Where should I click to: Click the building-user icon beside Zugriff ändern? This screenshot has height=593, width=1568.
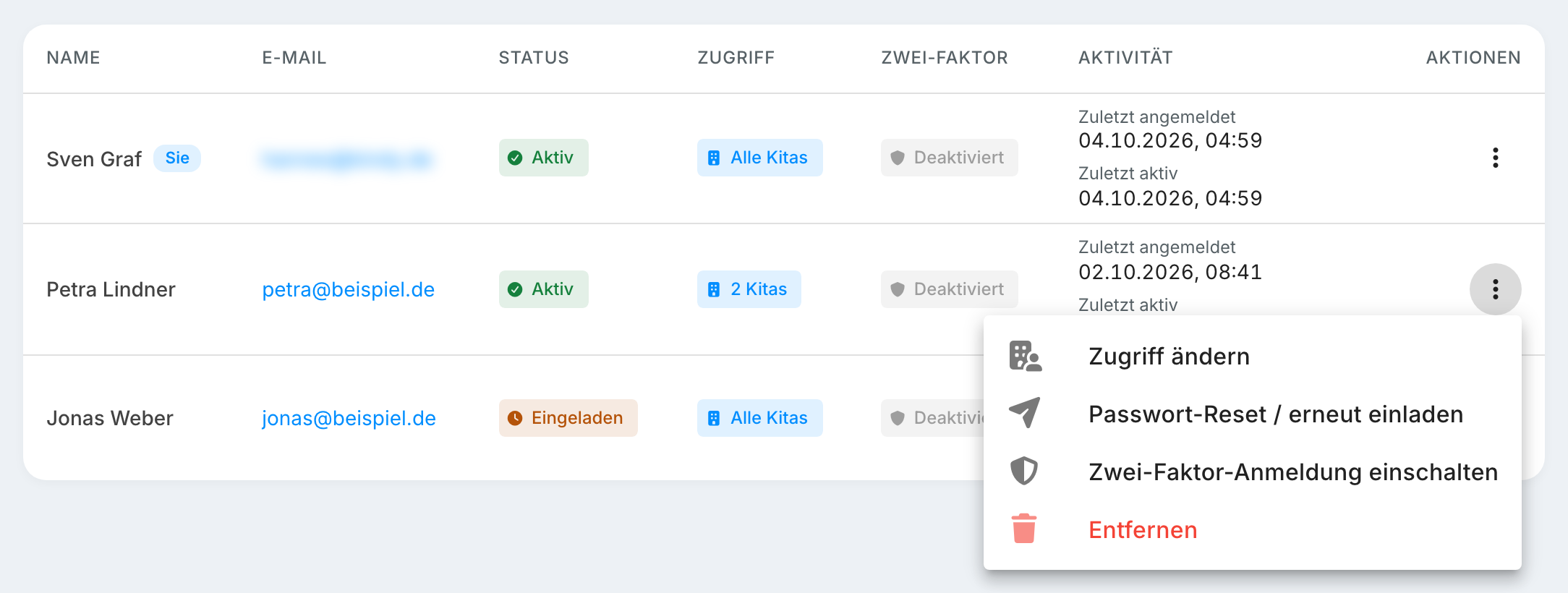tap(1025, 356)
